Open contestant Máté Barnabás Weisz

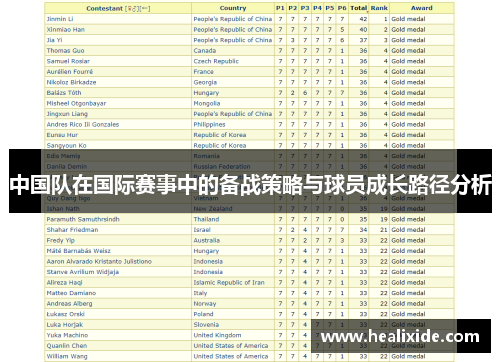pos(78,251)
